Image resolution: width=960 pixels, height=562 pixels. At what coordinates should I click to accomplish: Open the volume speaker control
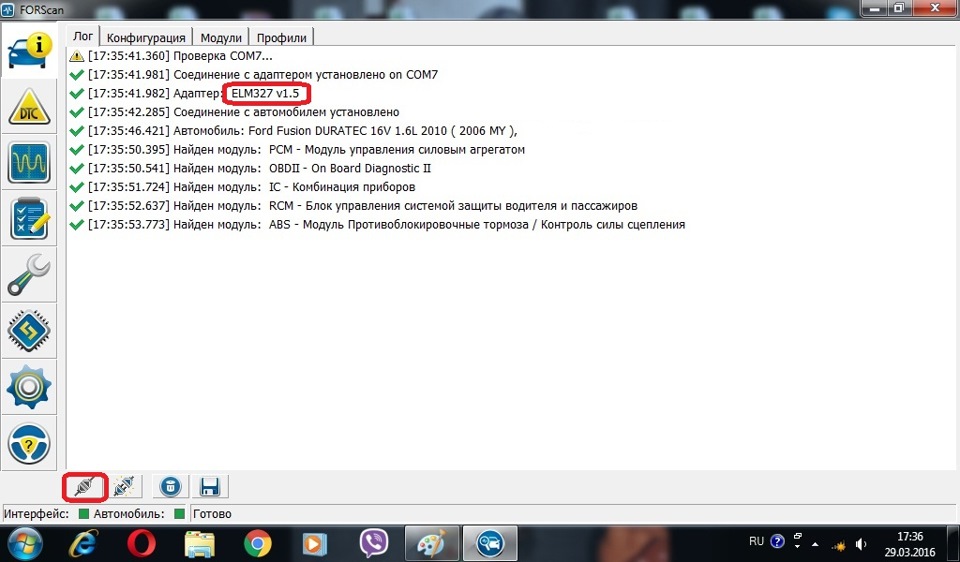click(x=861, y=544)
